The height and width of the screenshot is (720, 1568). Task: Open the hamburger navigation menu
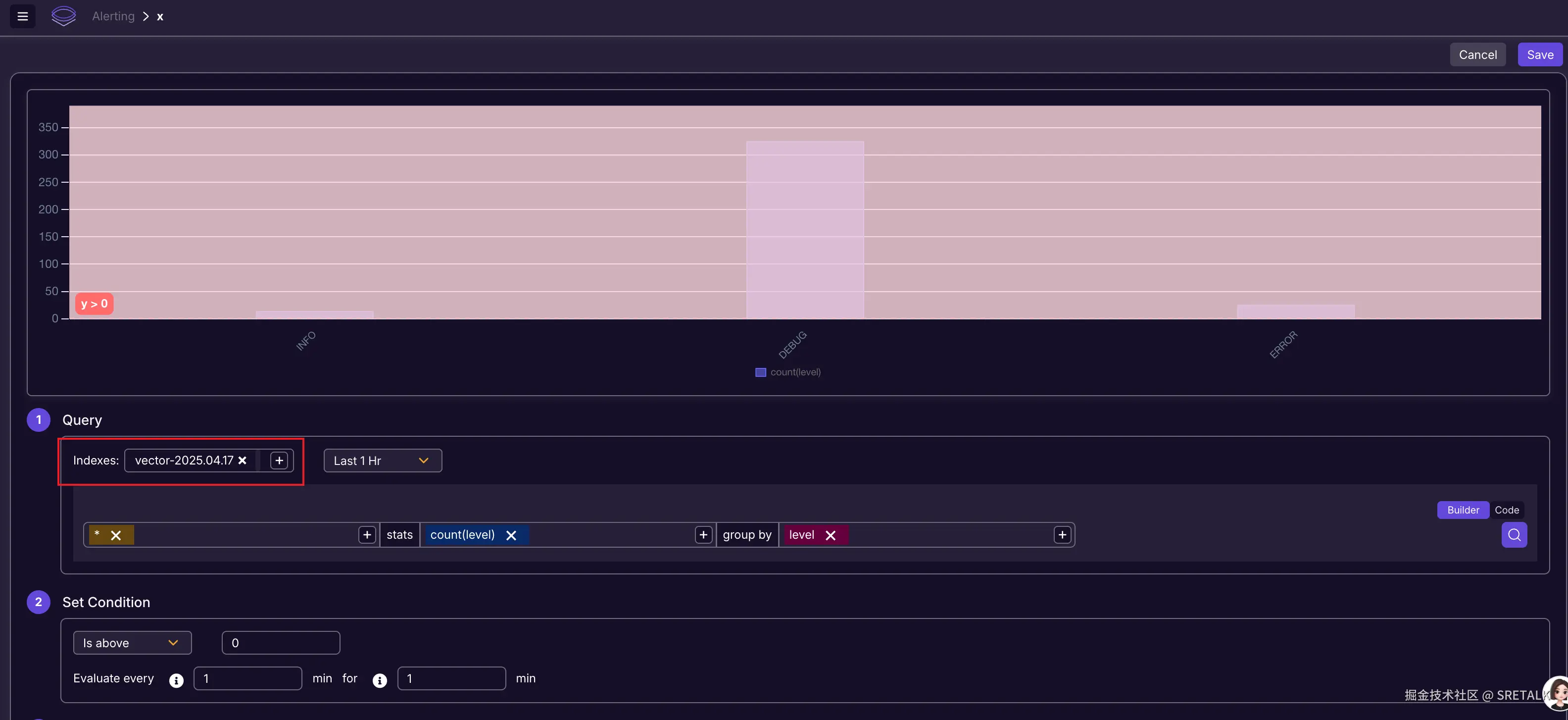click(x=23, y=16)
